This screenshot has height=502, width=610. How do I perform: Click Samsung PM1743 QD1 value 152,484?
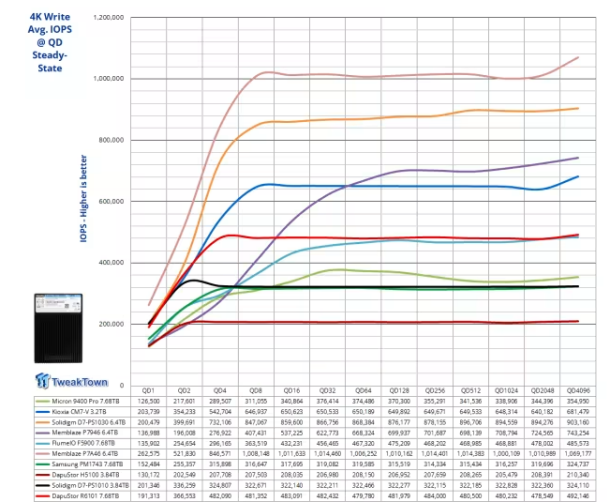(148, 464)
